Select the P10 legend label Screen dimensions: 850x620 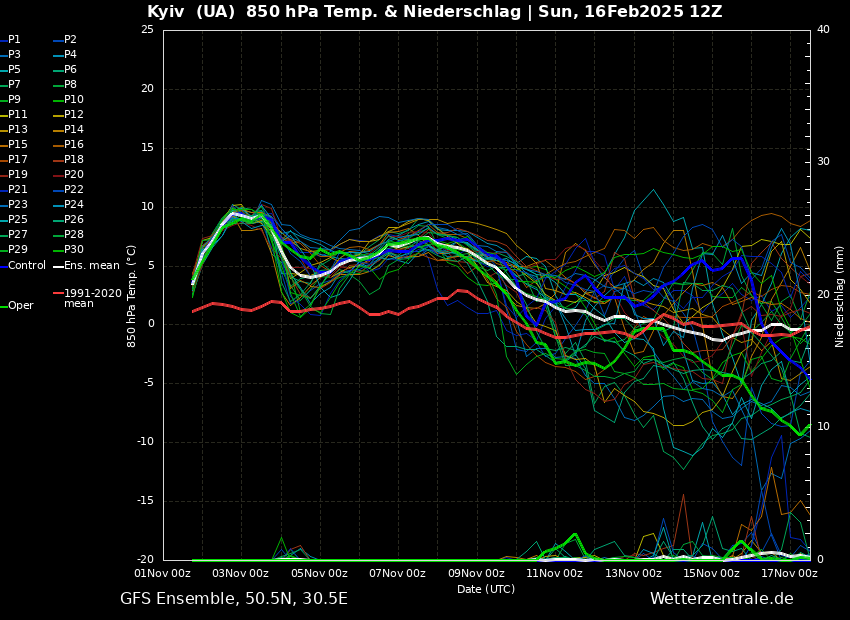(x=74, y=100)
